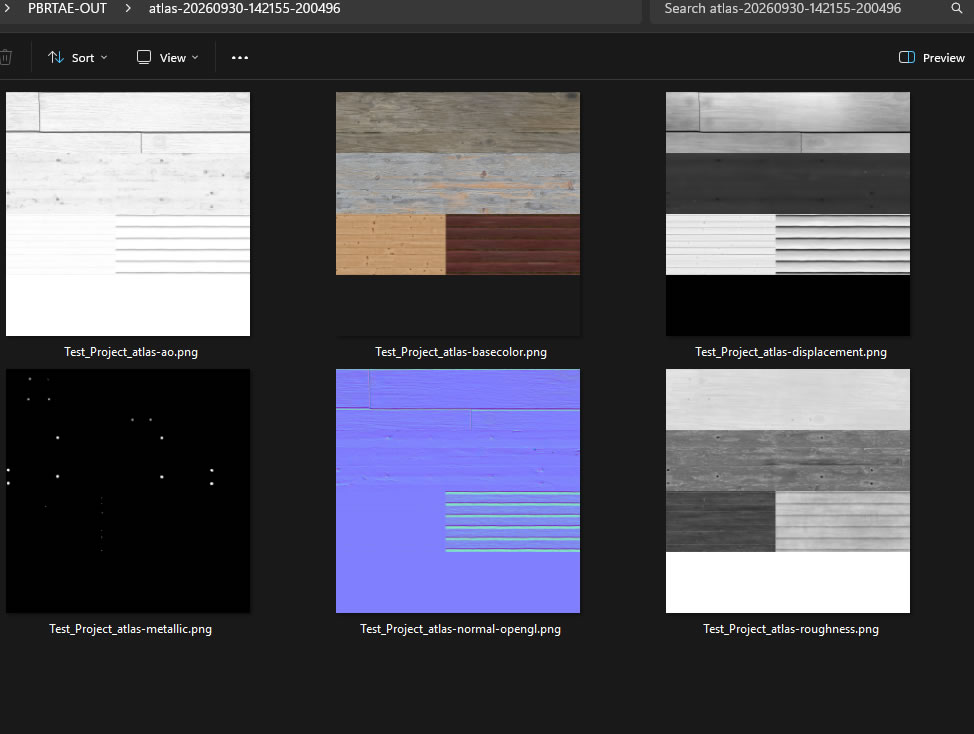Toggle the Preview pane

pyautogui.click(x=932, y=58)
